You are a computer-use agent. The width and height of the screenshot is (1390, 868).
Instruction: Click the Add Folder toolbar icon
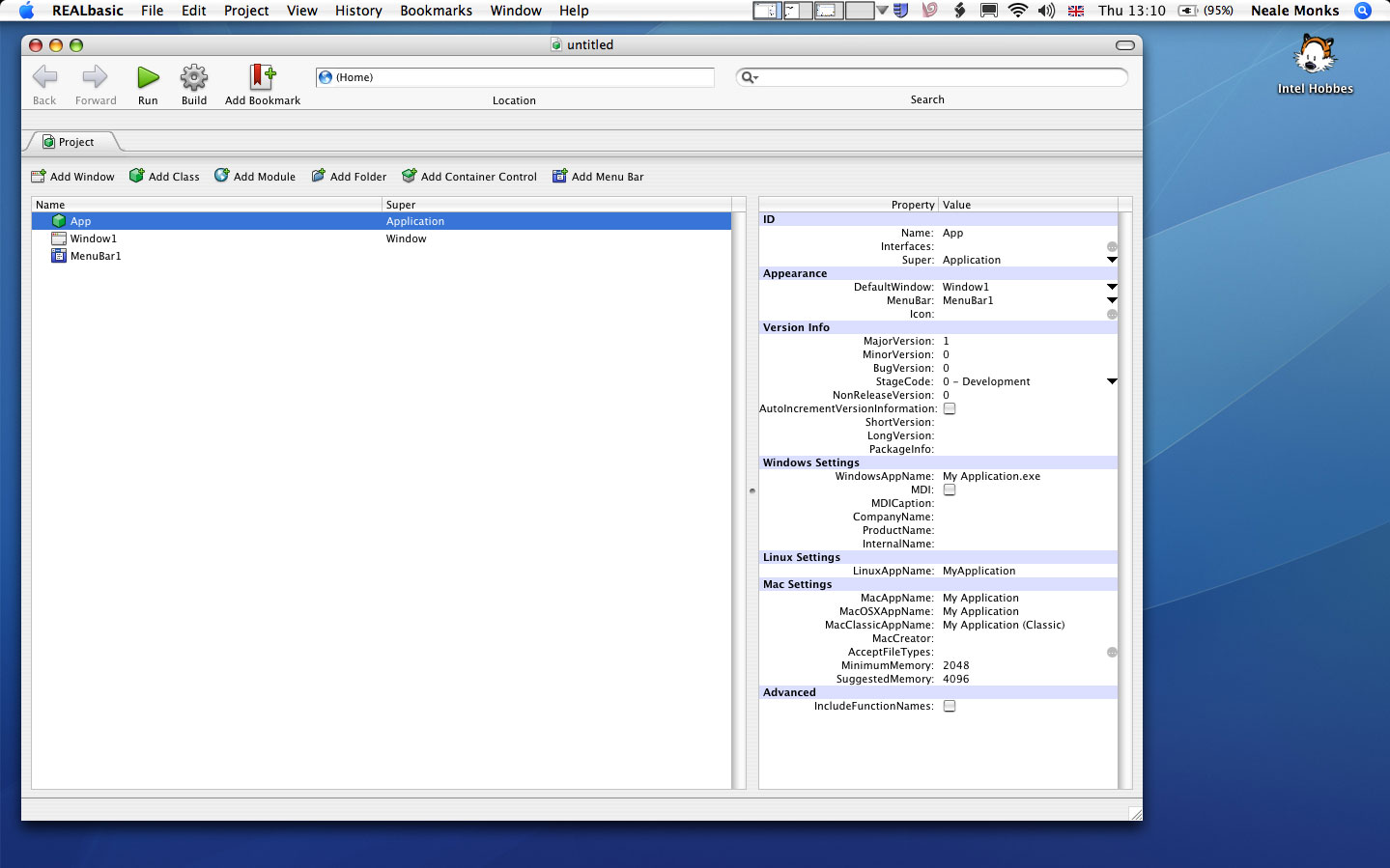(x=319, y=176)
